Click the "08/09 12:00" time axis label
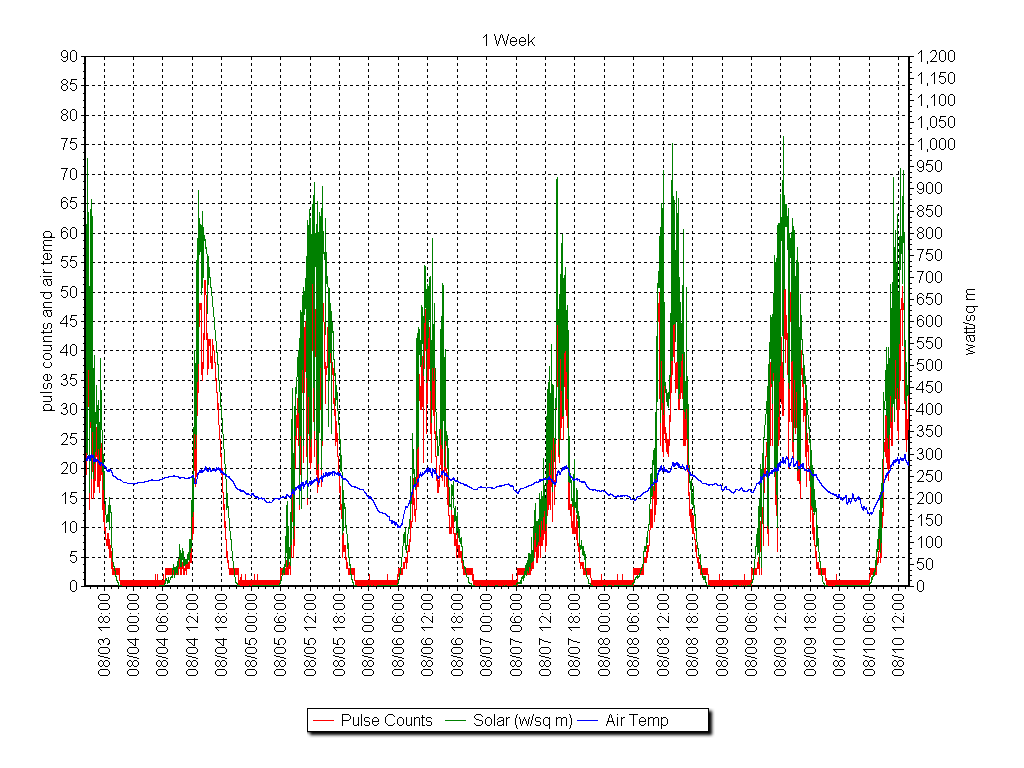The width and height of the screenshot is (1024, 768). (x=780, y=635)
